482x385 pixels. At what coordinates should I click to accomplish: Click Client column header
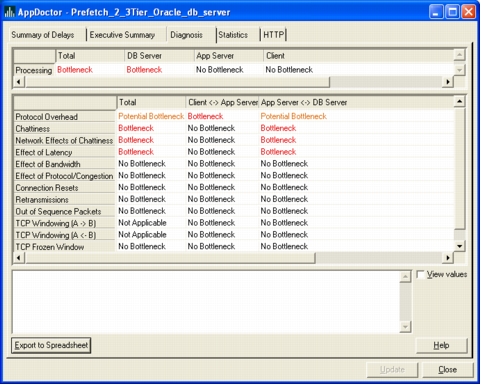coord(359,56)
